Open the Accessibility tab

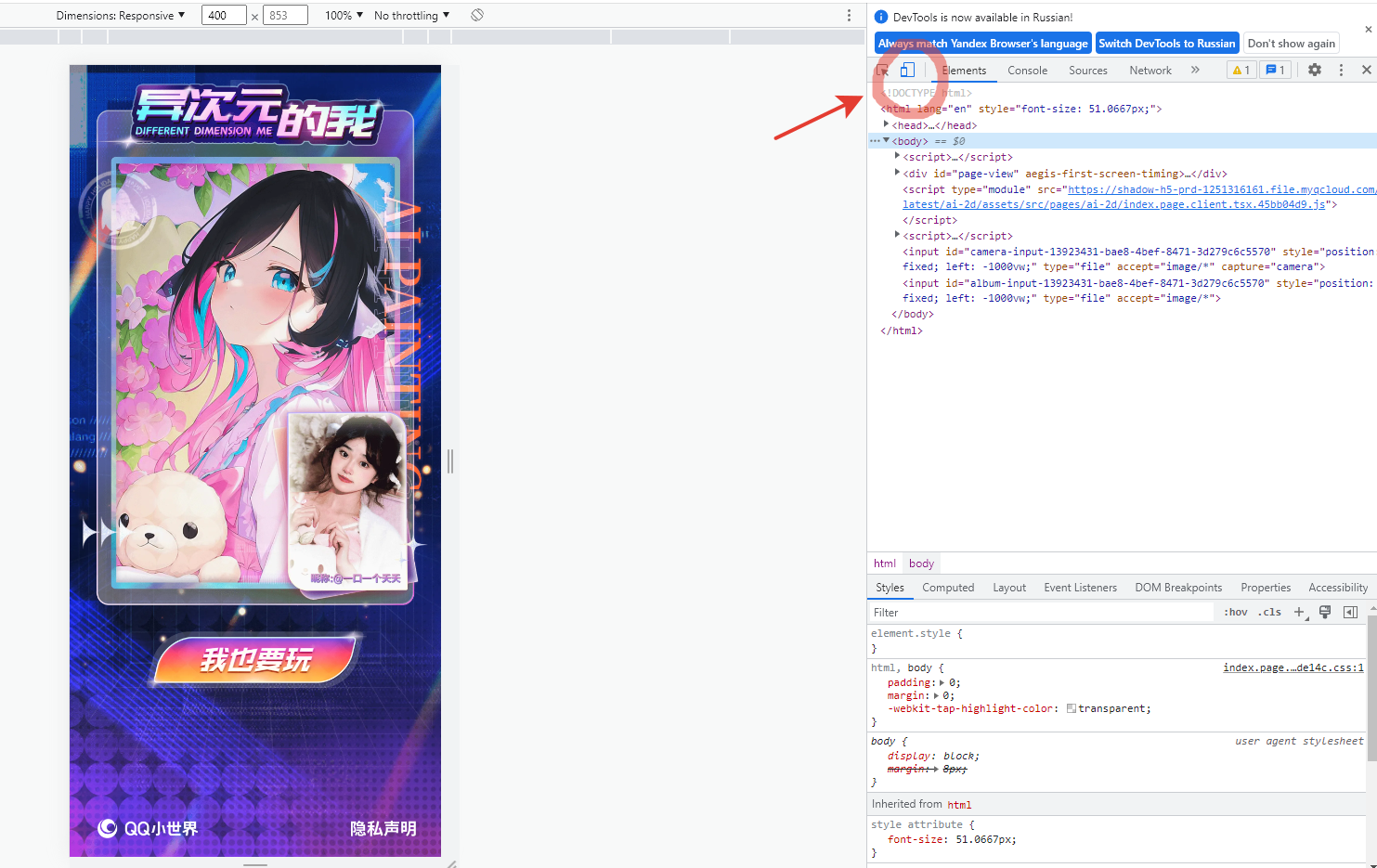click(1338, 587)
